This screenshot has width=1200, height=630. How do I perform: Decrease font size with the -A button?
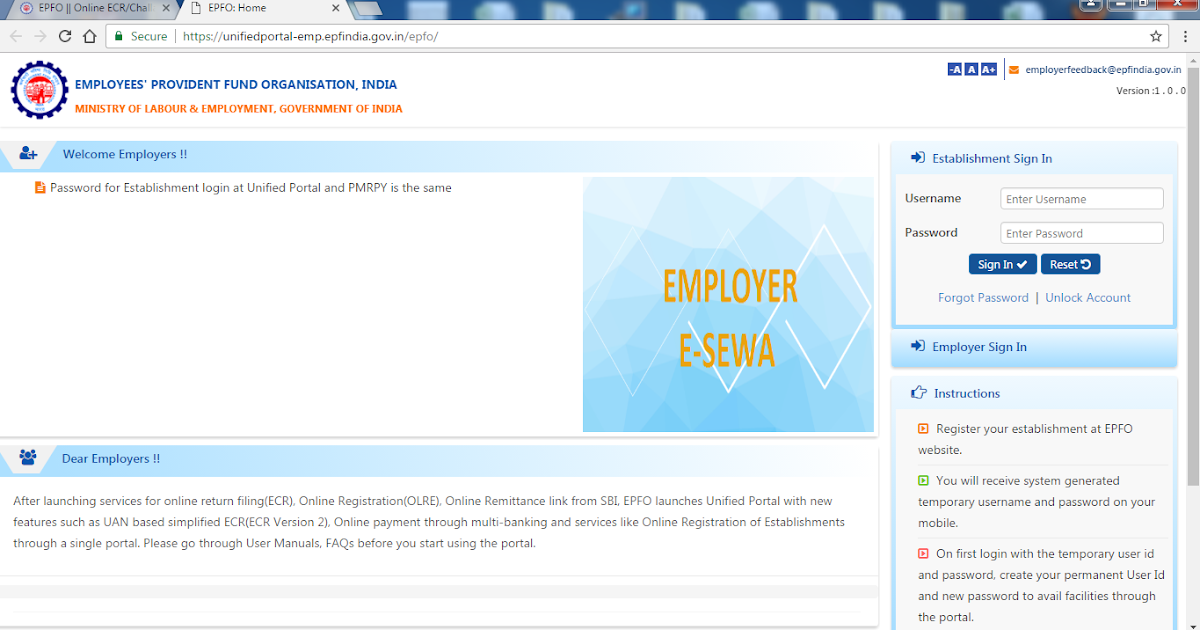(x=954, y=70)
